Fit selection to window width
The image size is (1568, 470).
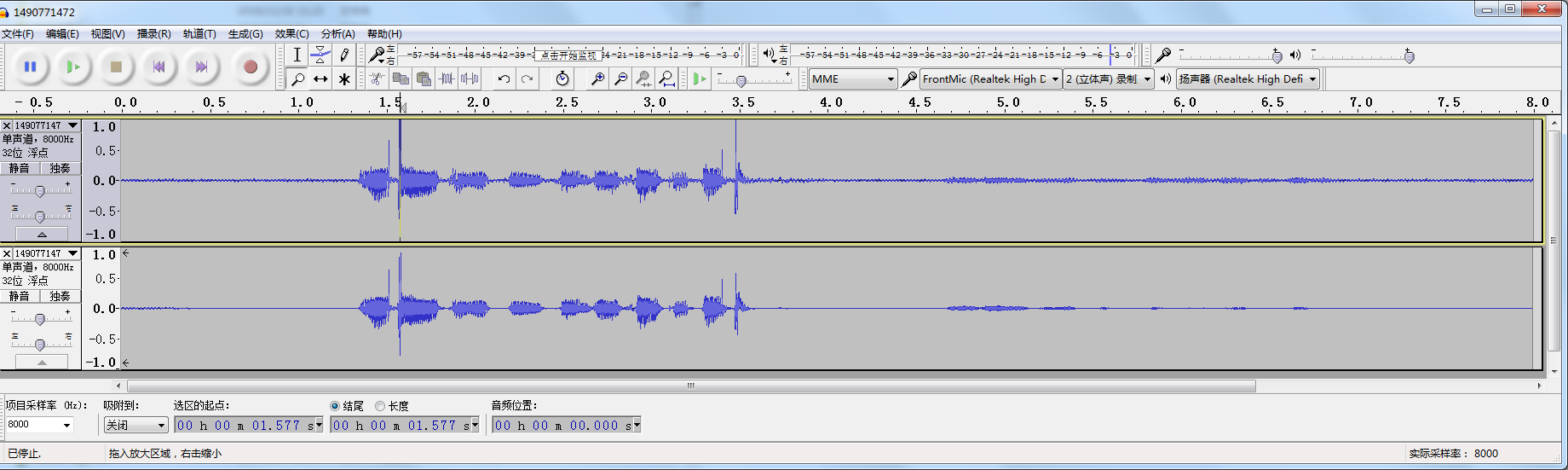click(644, 79)
